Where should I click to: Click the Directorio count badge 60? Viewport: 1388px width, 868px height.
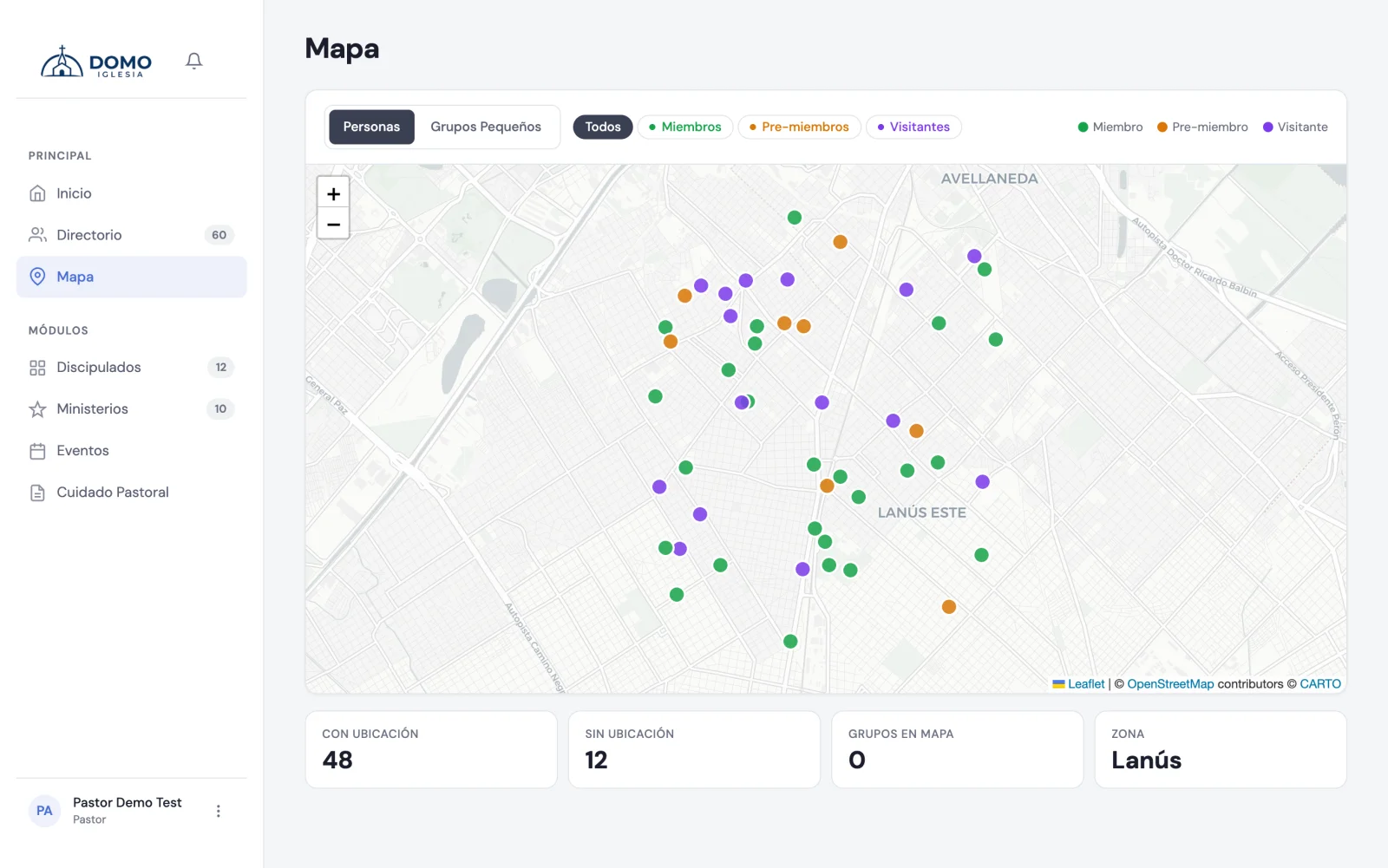click(219, 235)
